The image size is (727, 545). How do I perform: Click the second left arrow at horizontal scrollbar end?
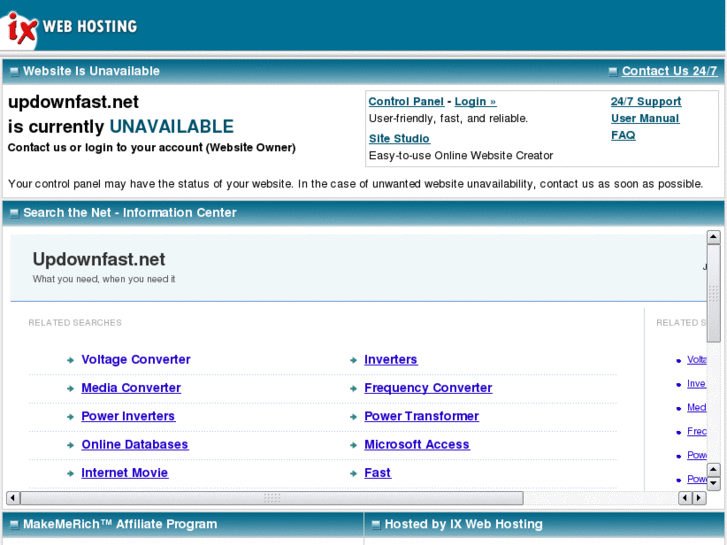point(685,498)
